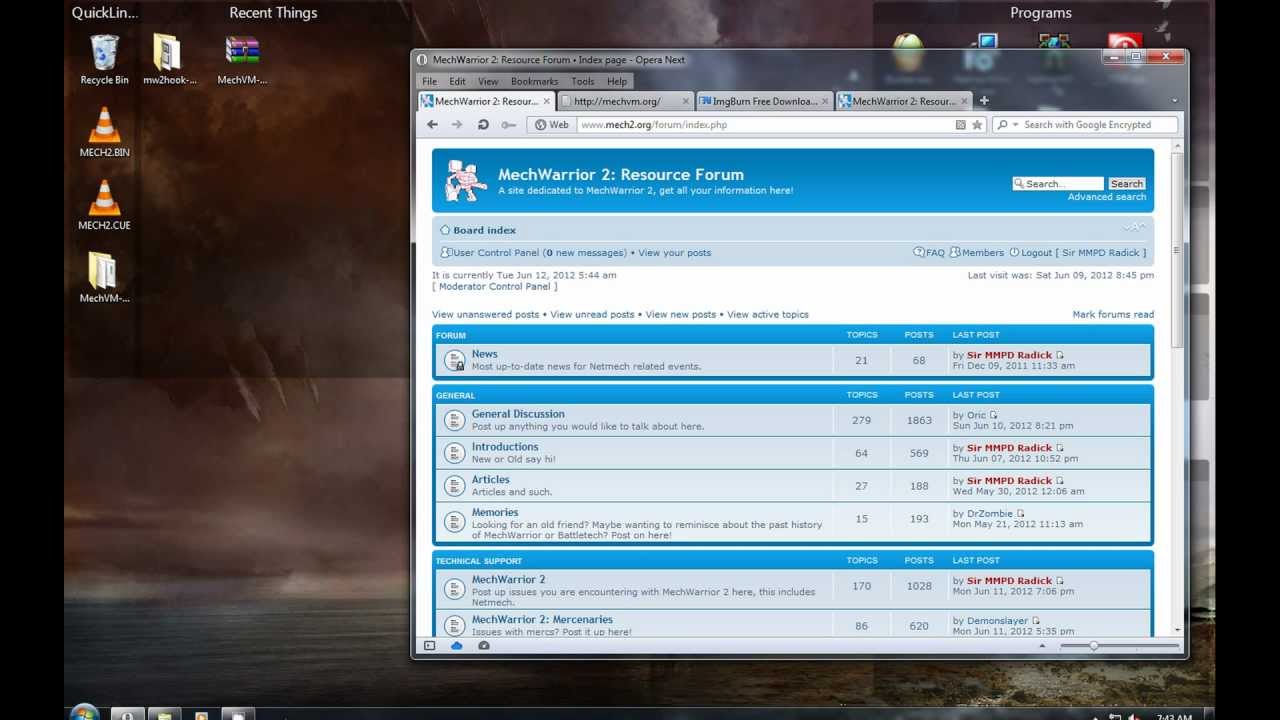Close the http://mechvm.org/ tab
The width and height of the screenshot is (1280, 720).
pos(685,101)
